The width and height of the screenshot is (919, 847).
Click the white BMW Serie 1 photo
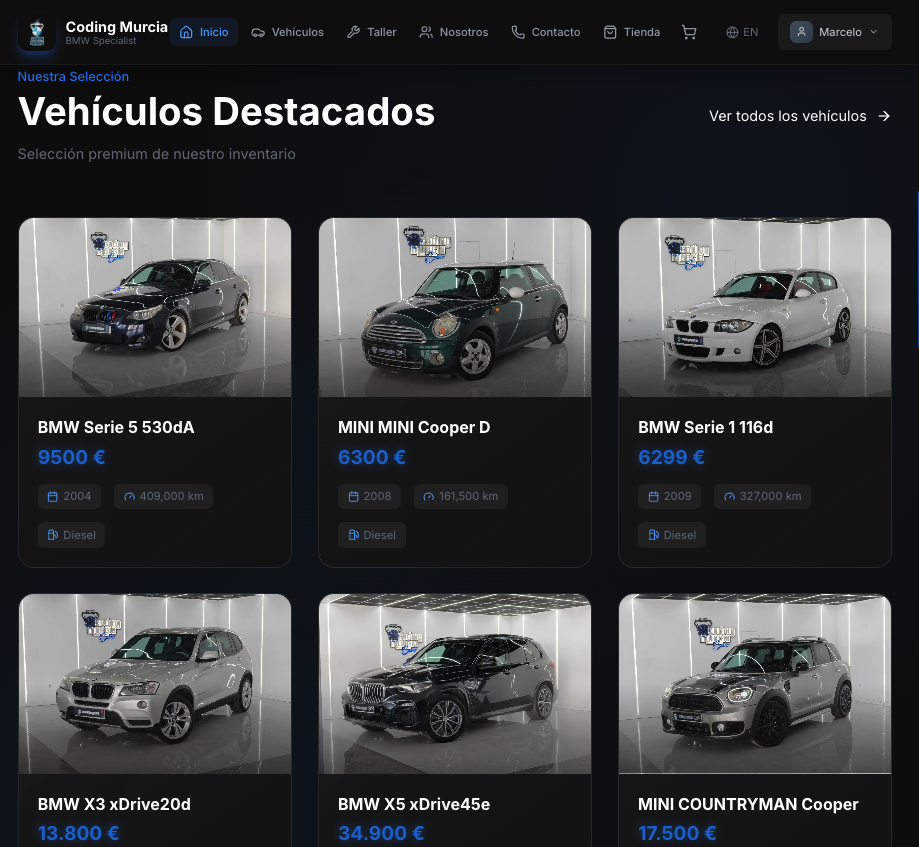(x=755, y=308)
